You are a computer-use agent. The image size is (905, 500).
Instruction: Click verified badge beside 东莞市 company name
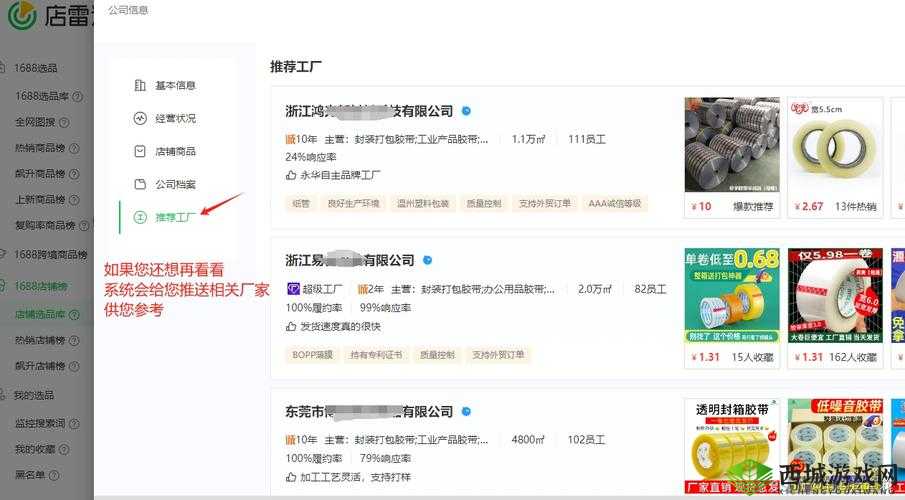tap(466, 412)
